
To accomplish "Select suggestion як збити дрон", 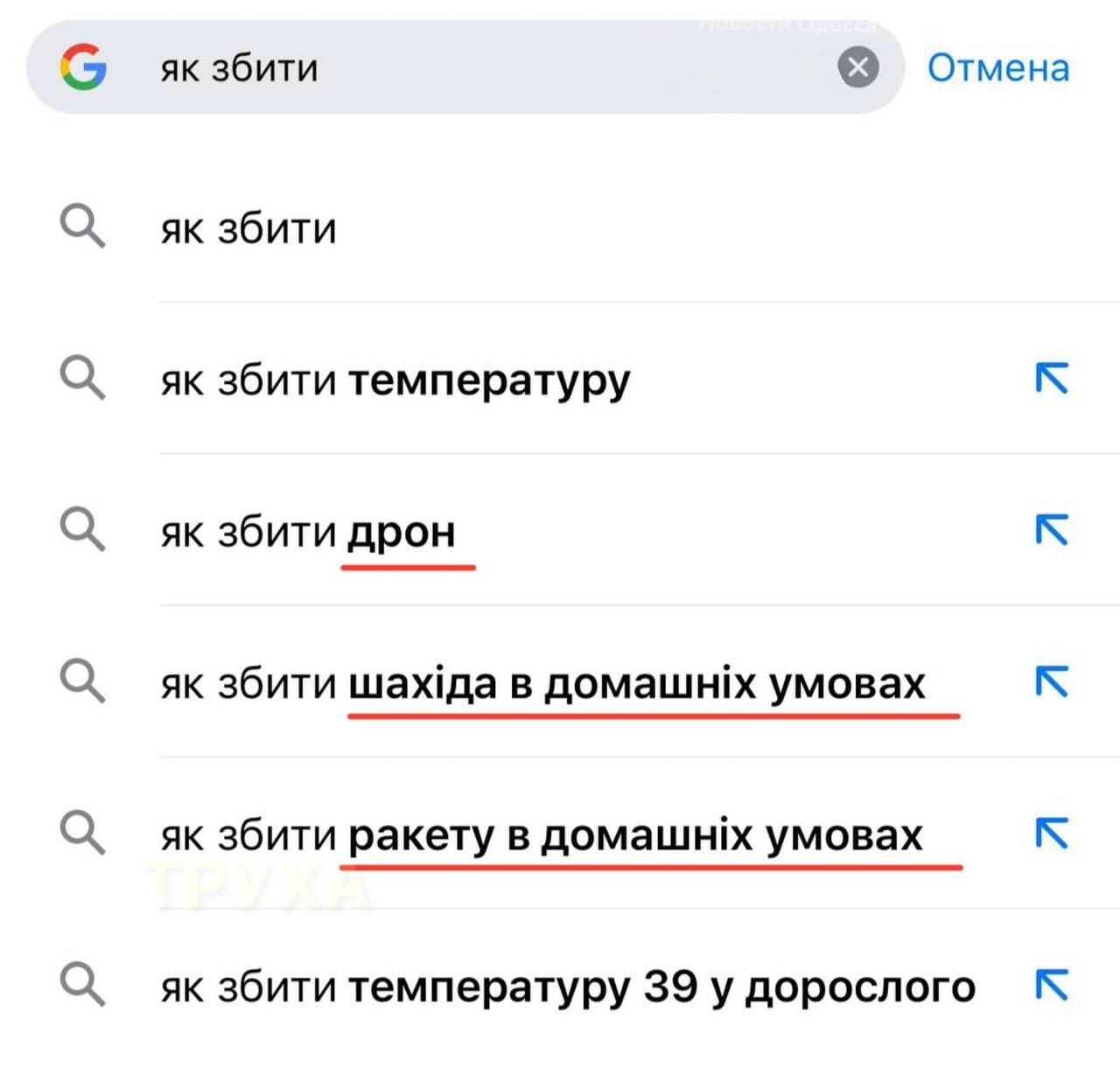I will click(308, 532).
